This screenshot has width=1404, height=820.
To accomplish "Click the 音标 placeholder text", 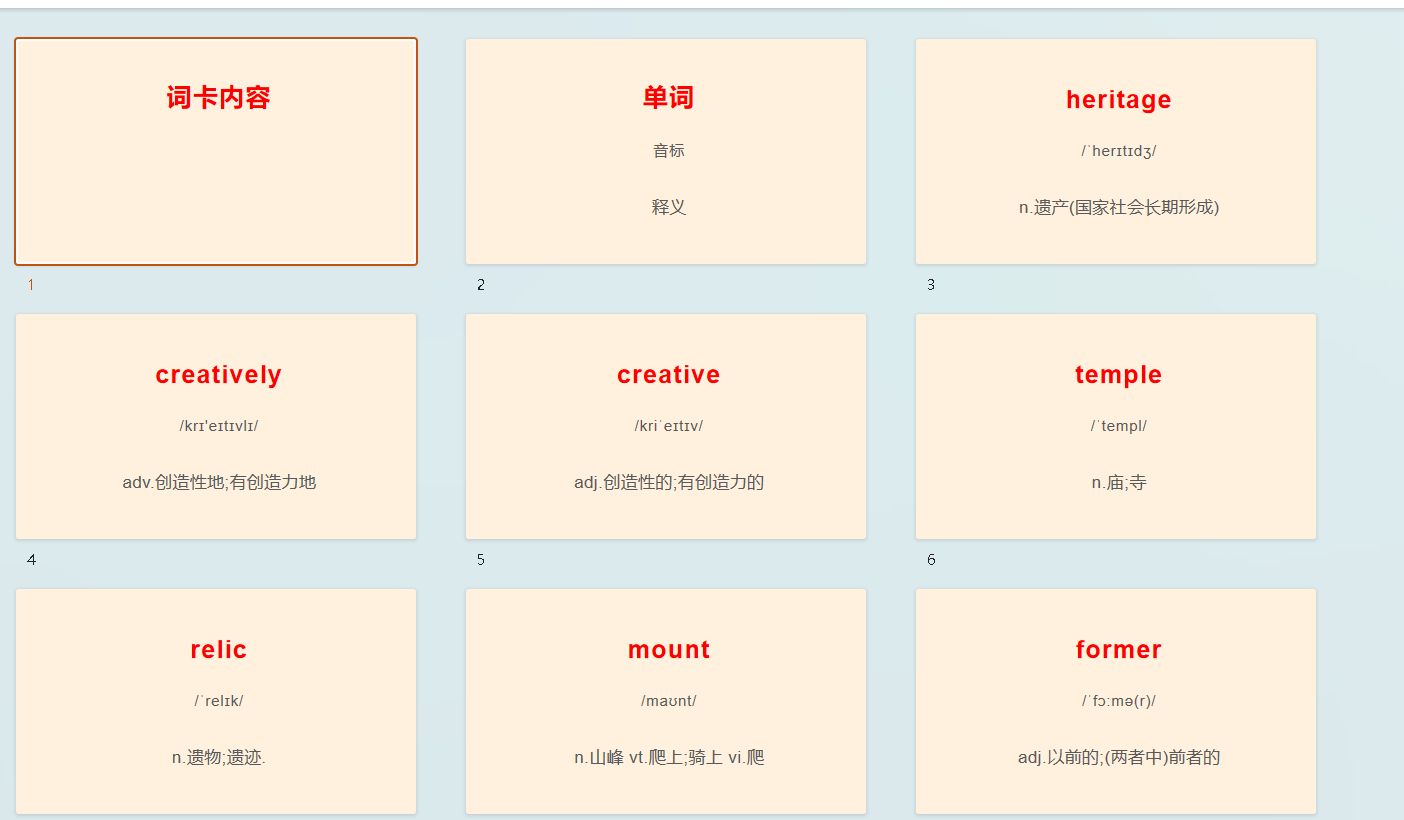I will pyautogui.click(x=669, y=151).
